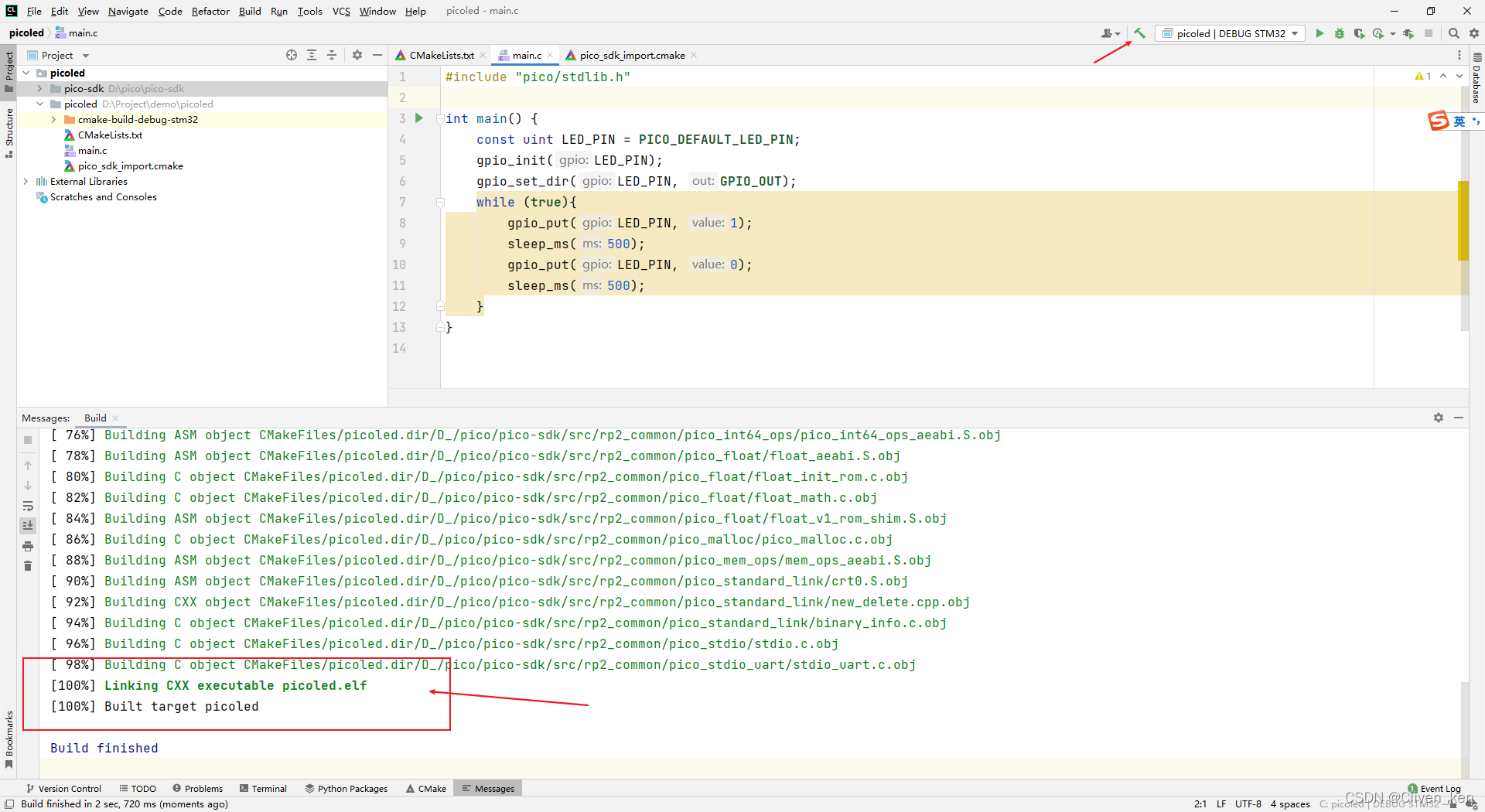Expand all in the Project panel
The height and width of the screenshot is (812, 1485).
[x=312, y=55]
